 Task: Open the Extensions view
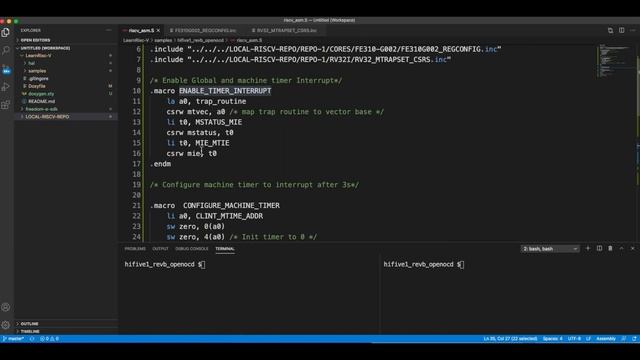pyautogui.click(x=6, y=105)
